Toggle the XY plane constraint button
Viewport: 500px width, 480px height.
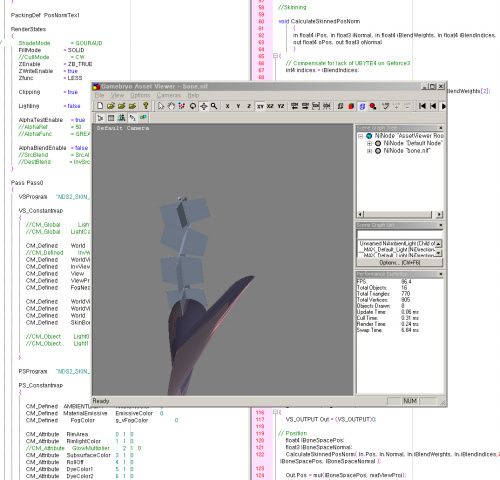pos(260,106)
